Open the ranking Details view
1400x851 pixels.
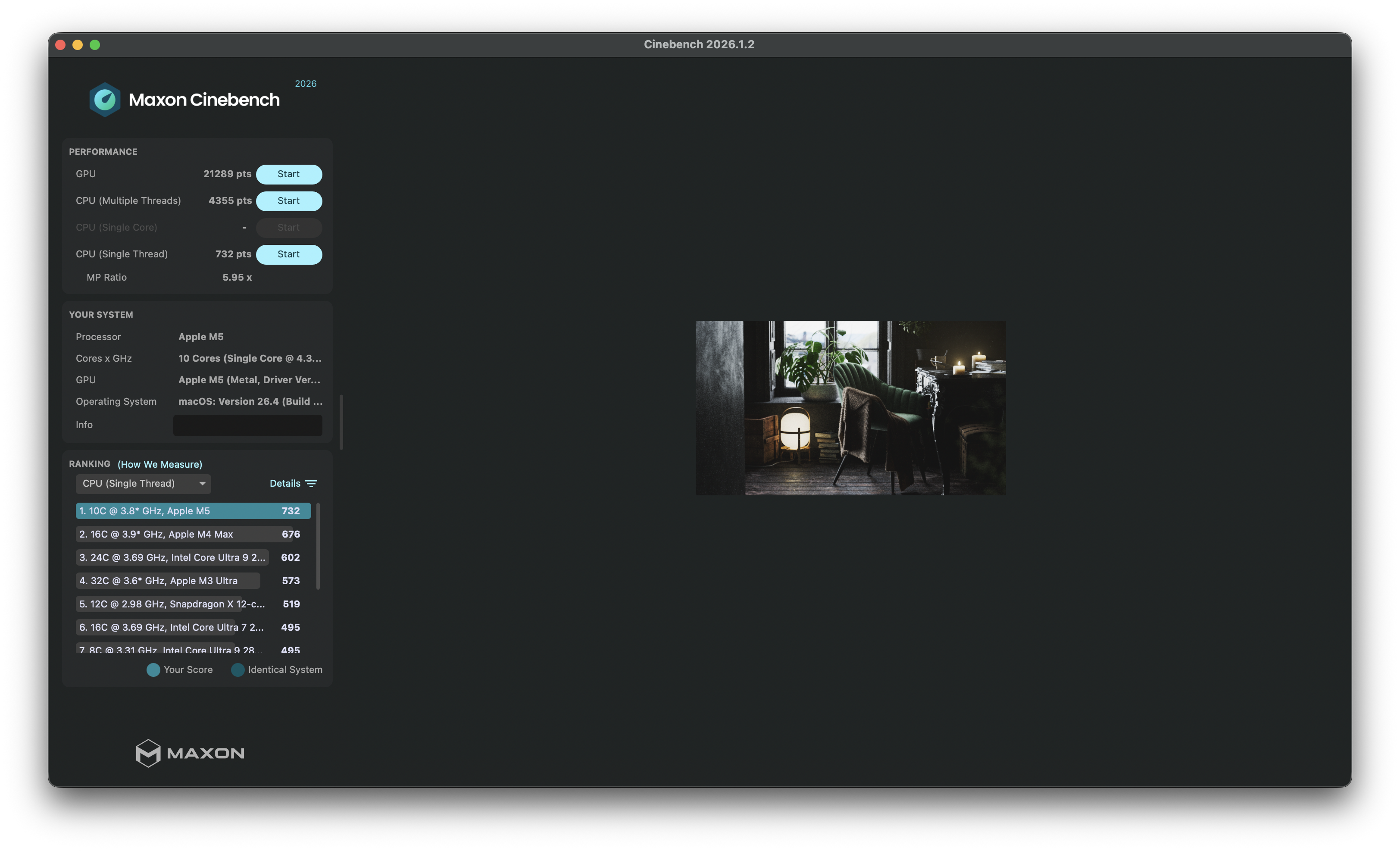coord(284,483)
